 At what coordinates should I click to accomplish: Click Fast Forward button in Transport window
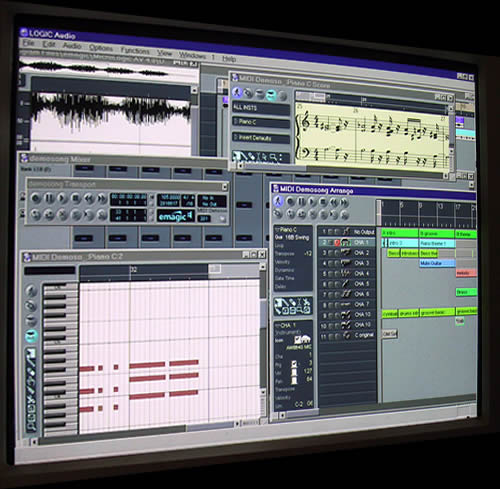pyautogui.click(x=102, y=199)
